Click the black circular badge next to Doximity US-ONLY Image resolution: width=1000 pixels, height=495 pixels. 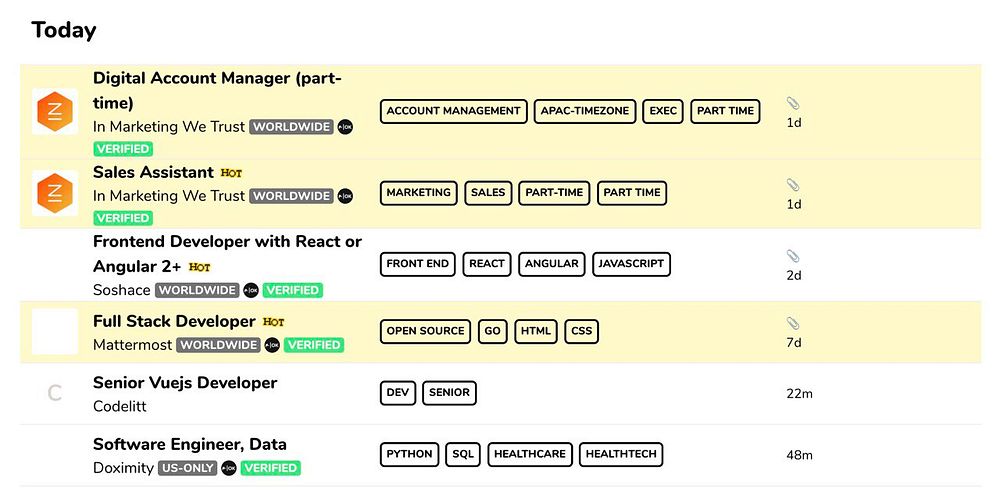coord(229,468)
